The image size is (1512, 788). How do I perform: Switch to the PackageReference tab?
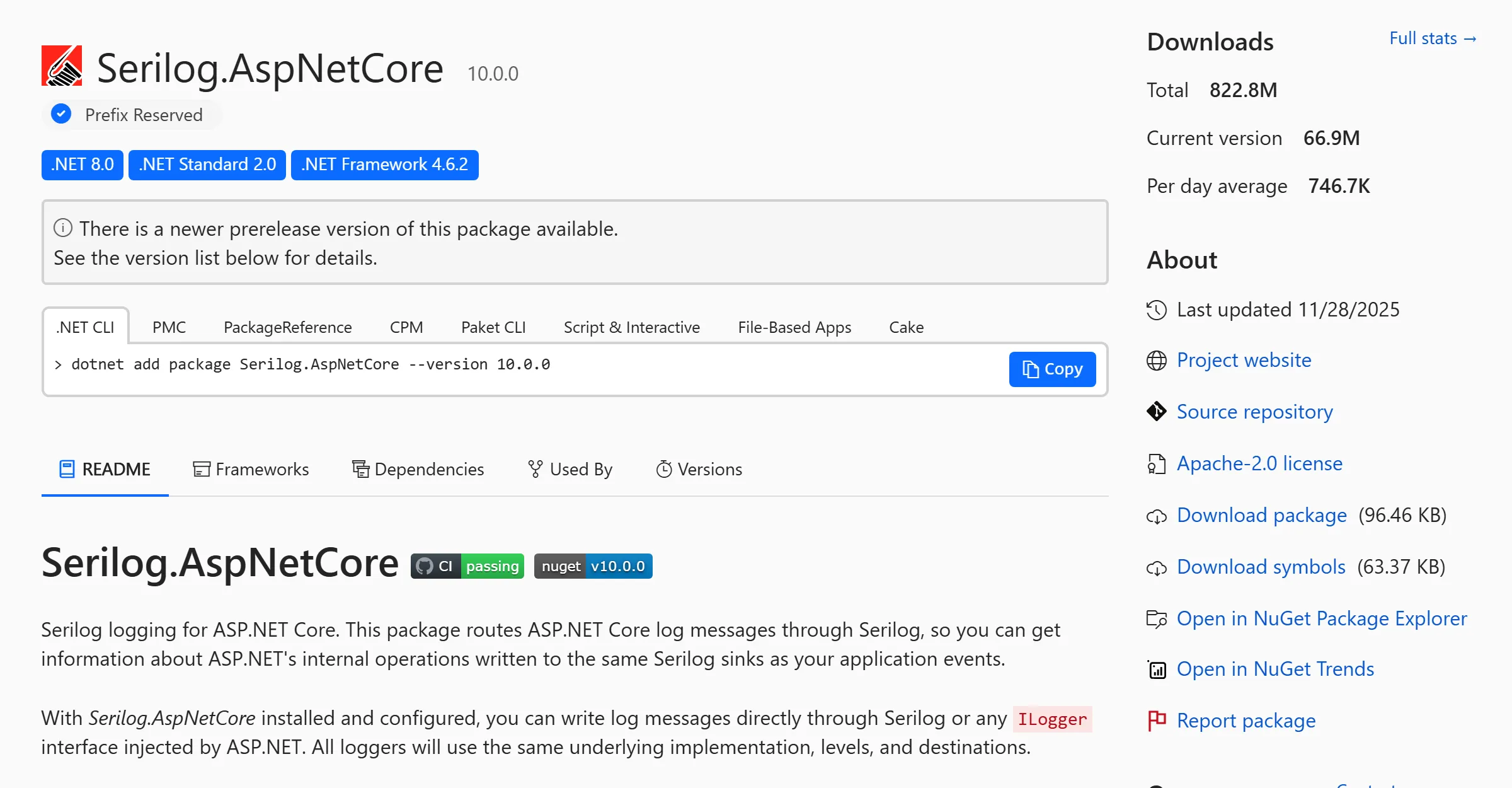pos(288,327)
